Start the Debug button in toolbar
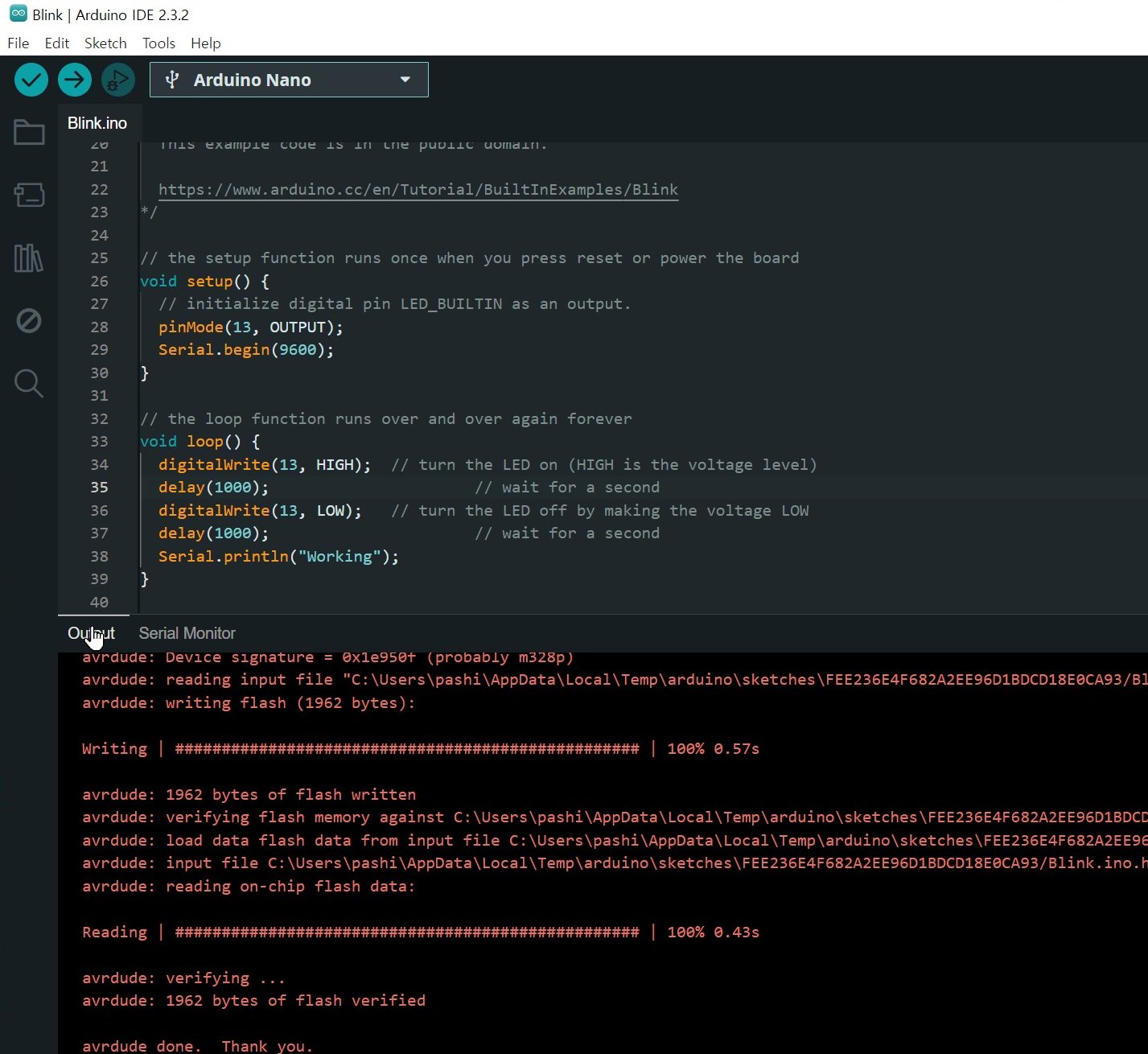Viewport: 1148px width, 1054px height. (118, 80)
